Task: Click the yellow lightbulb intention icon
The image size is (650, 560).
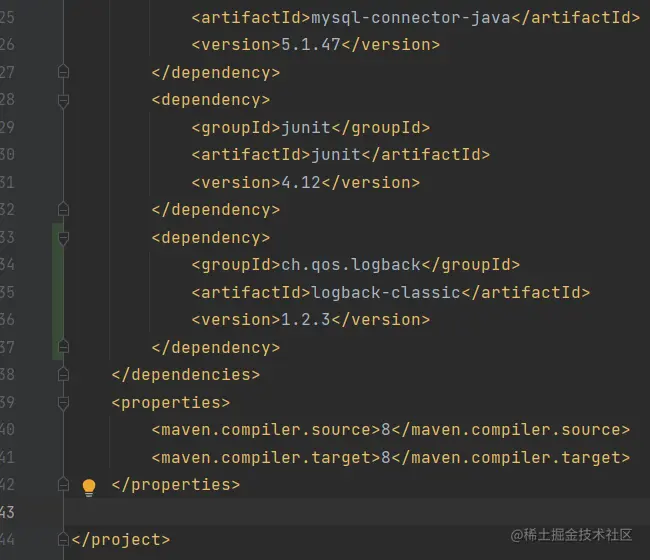Action: 89,487
